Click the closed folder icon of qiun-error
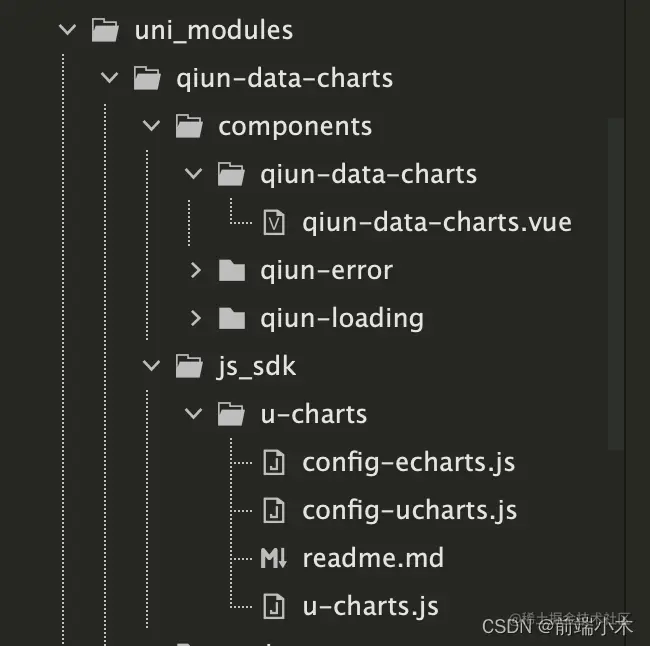Screen dimensions: 650x646 pos(232,271)
